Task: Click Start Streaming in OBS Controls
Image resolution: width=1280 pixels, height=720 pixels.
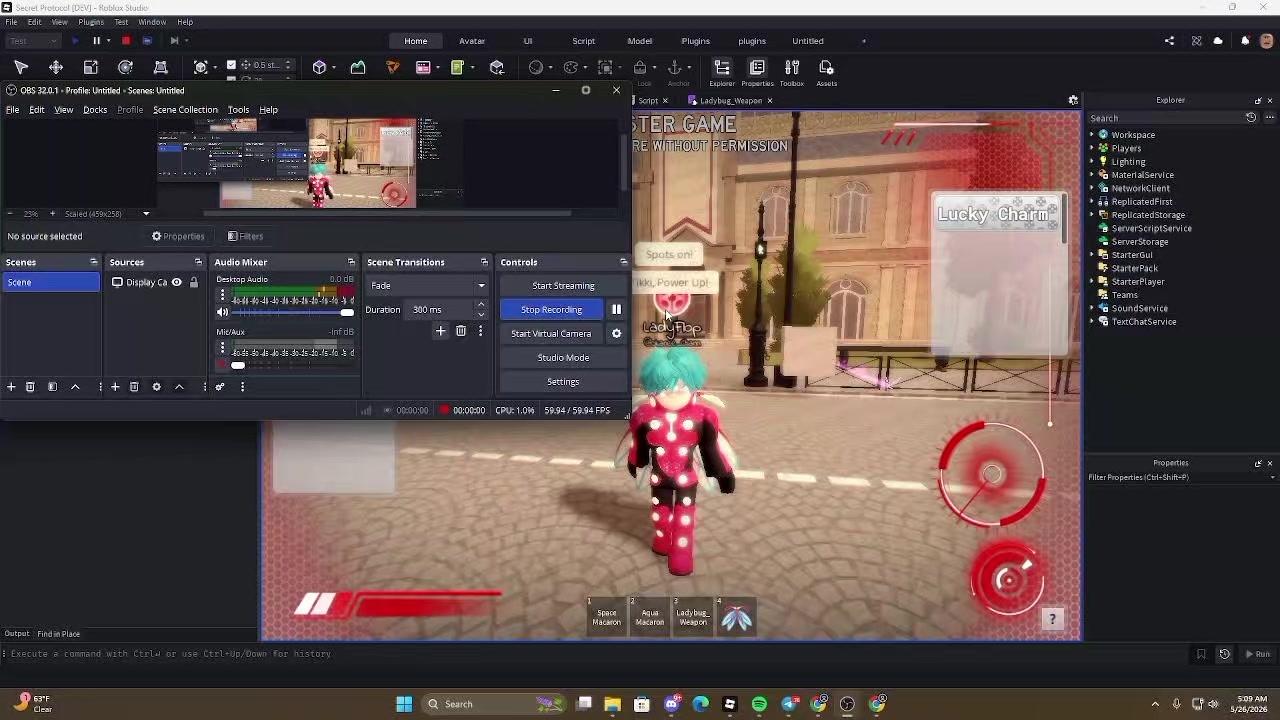Action: click(x=563, y=286)
